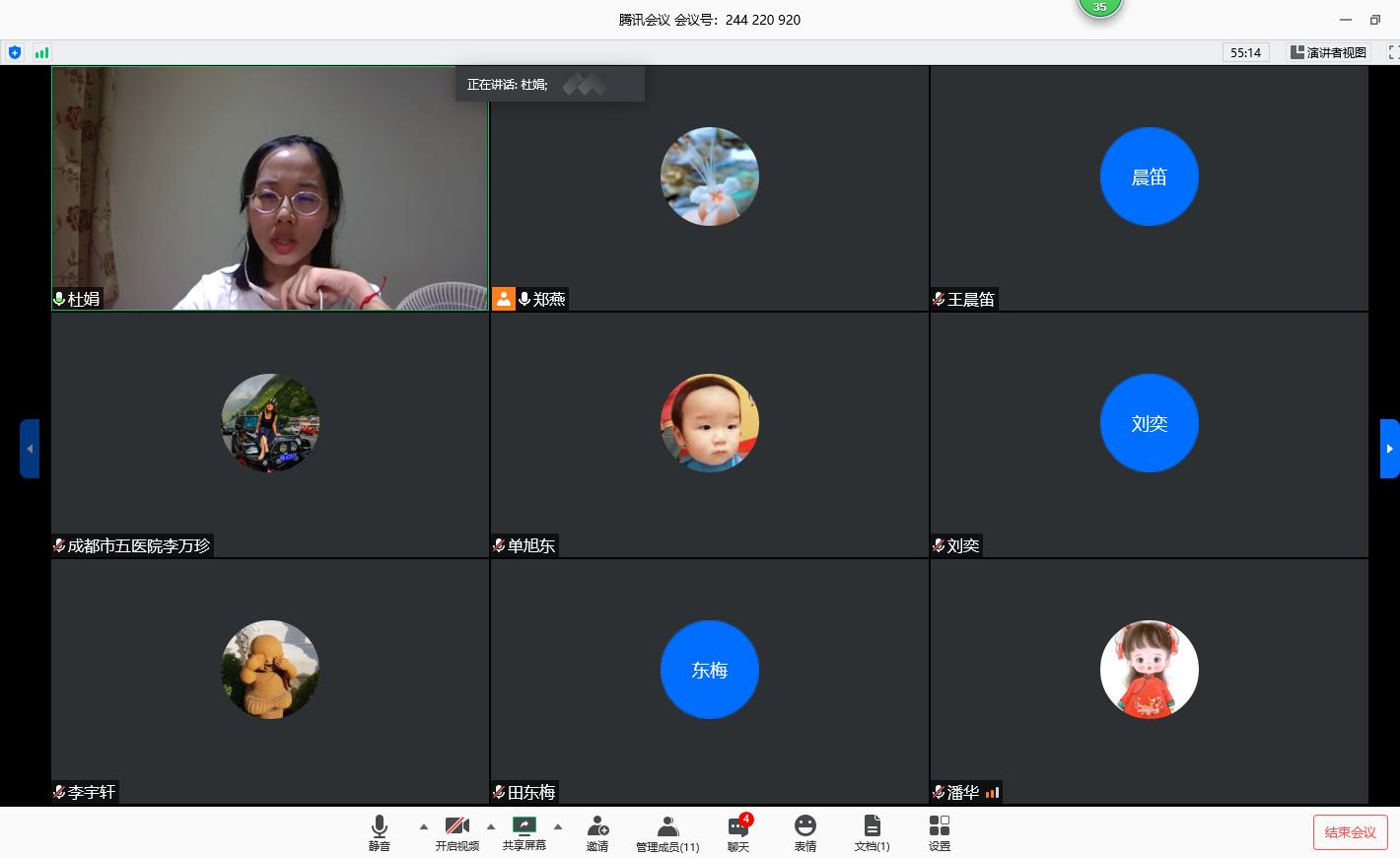Image resolution: width=1400 pixels, height=858 pixels.
Task: Click 王晨笛 name label
Action: (x=971, y=299)
